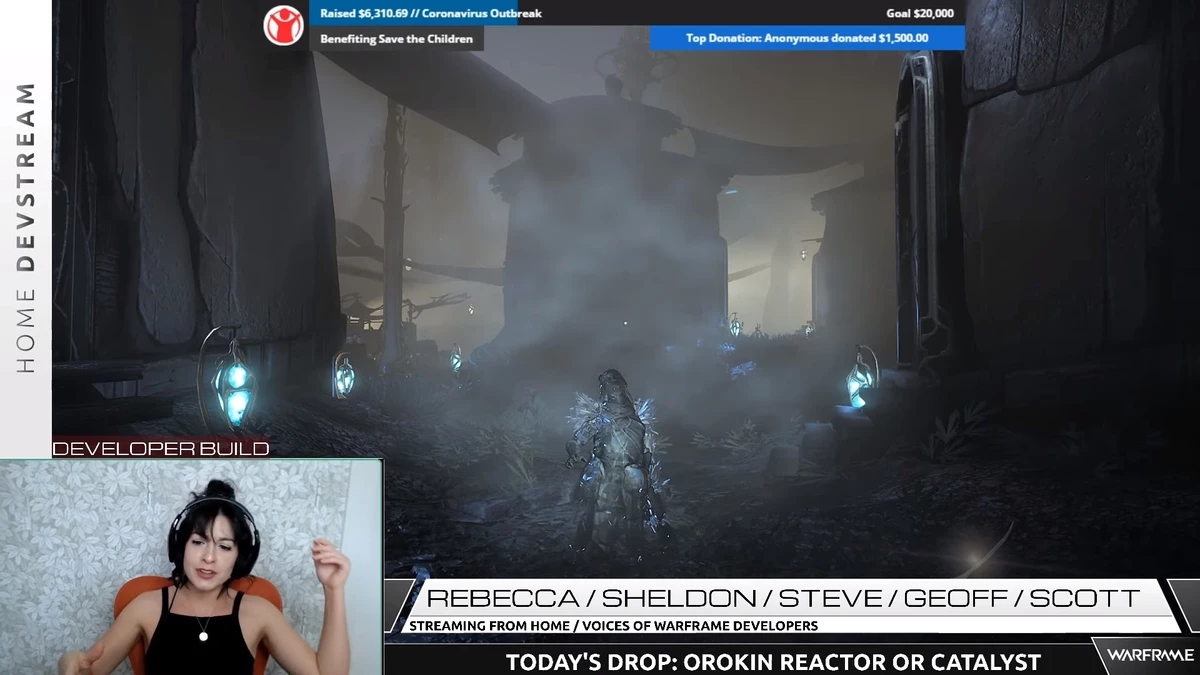This screenshot has height=675, width=1200.
Task: Click 'STREAMING FROM HOME / VOICES OF WARFRAME DEVELOPERS' text
Action: pyautogui.click(x=613, y=626)
